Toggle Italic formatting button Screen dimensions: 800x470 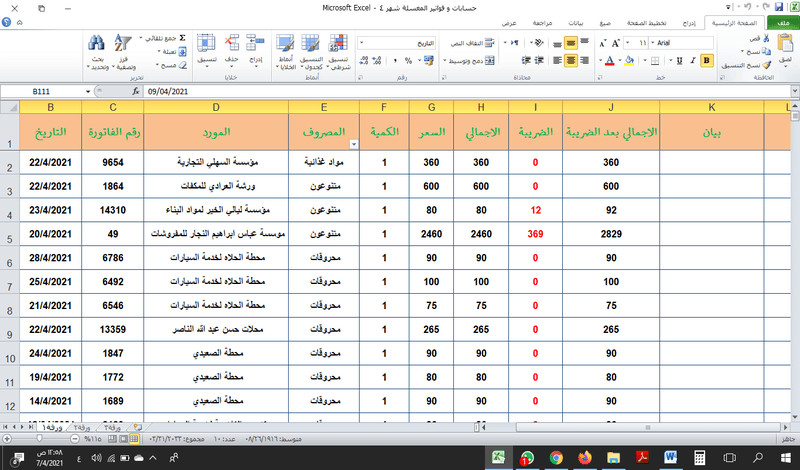point(693,60)
